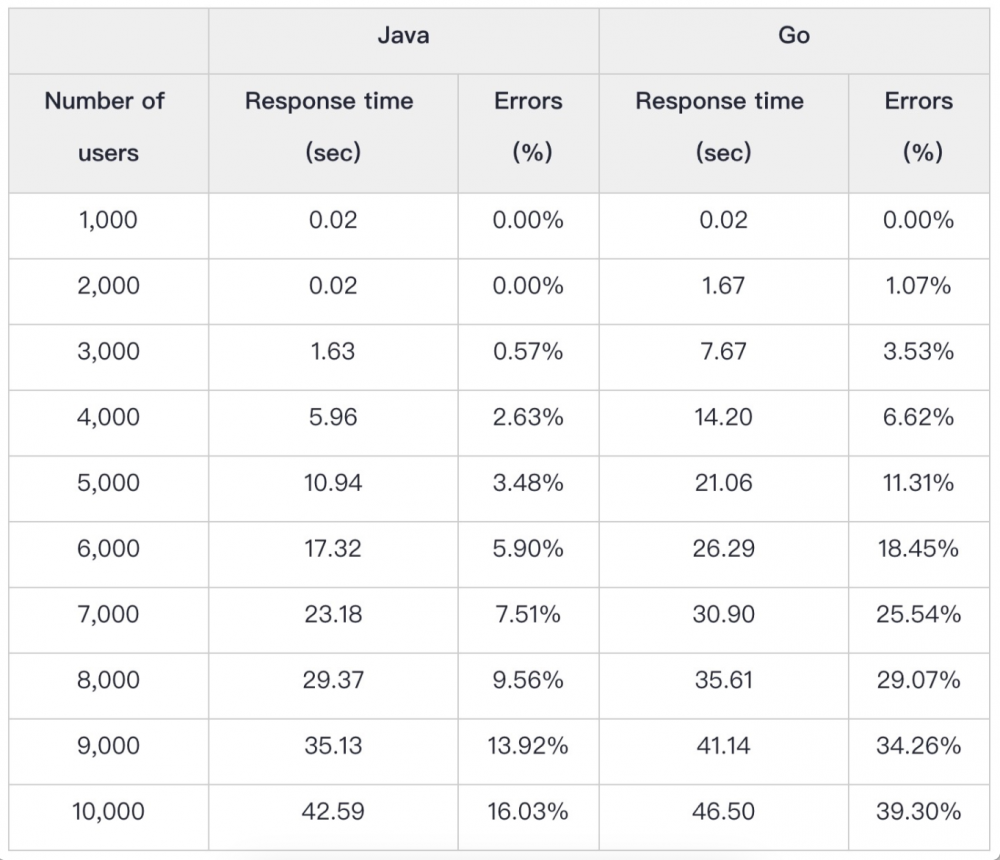Select Java errors 16.03% cell
This screenshot has height=860, width=1000.
pyautogui.click(x=528, y=812)
